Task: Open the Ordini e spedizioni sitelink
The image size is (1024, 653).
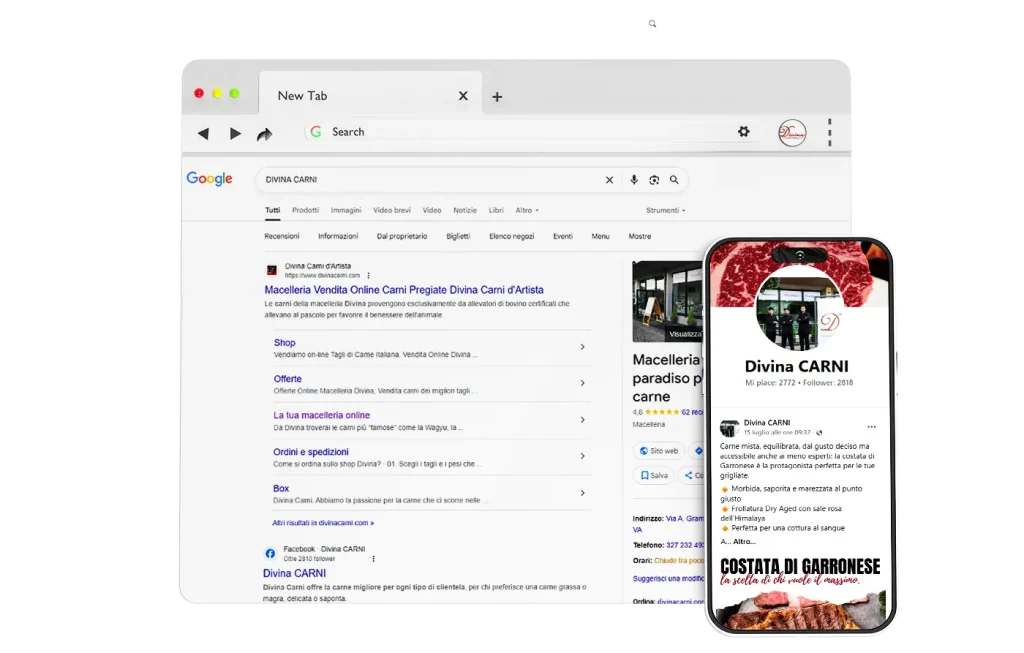Action: pyautogui.click(x=311, y=452)
